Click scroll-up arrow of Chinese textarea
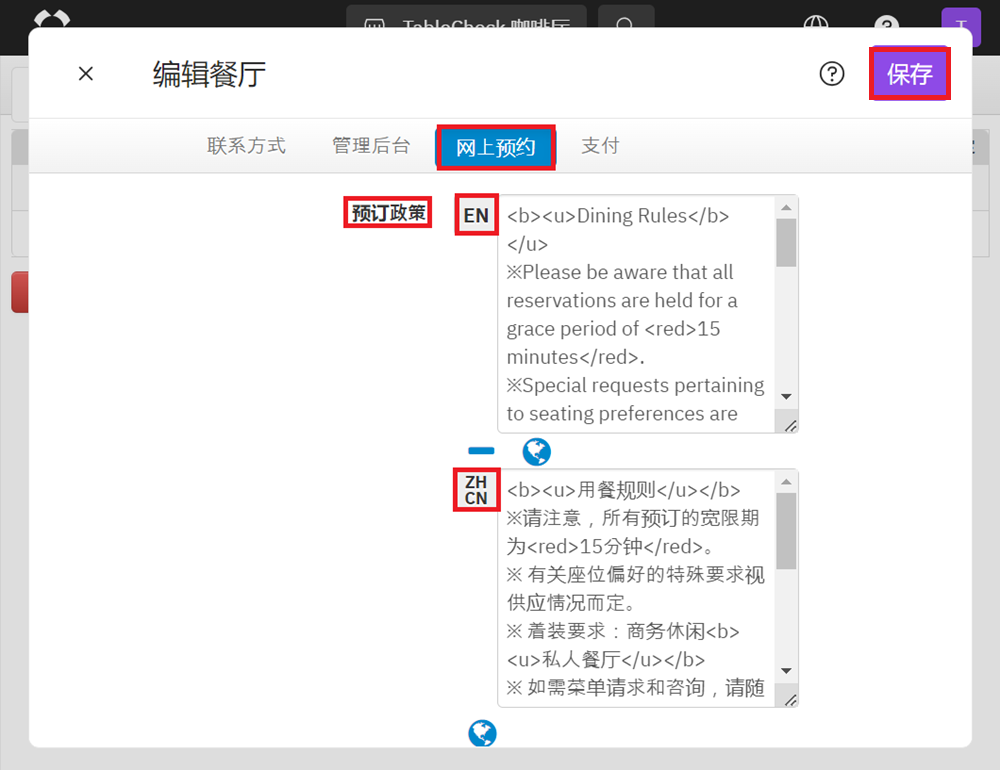1000x770 pixels. (786, 482)
